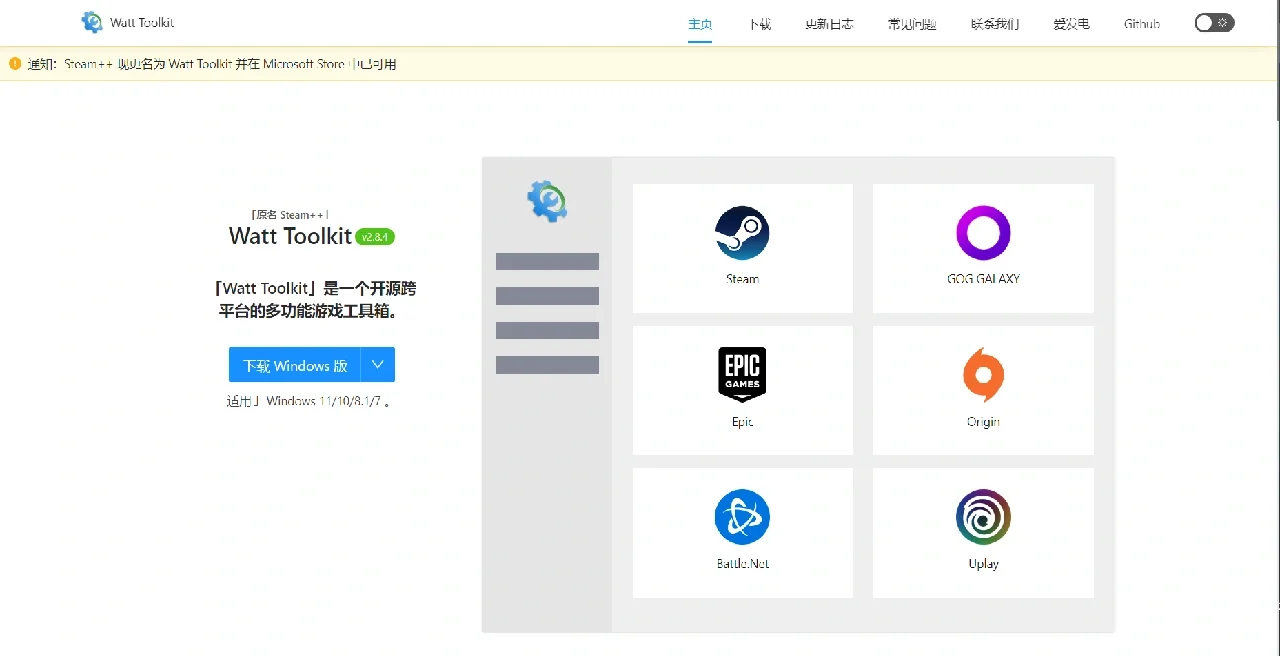
Task: Go to the 联系我们 page
Action: (994, 24)
